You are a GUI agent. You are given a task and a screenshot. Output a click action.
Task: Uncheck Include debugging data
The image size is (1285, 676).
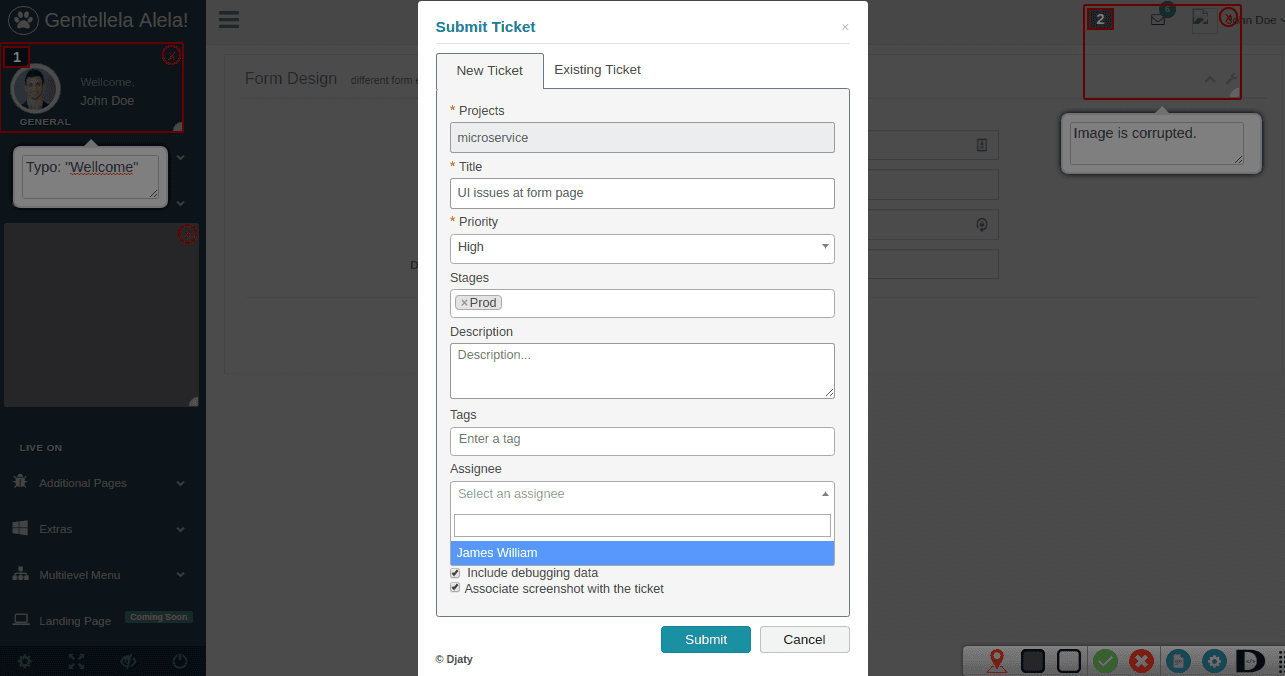click(455, 573)
